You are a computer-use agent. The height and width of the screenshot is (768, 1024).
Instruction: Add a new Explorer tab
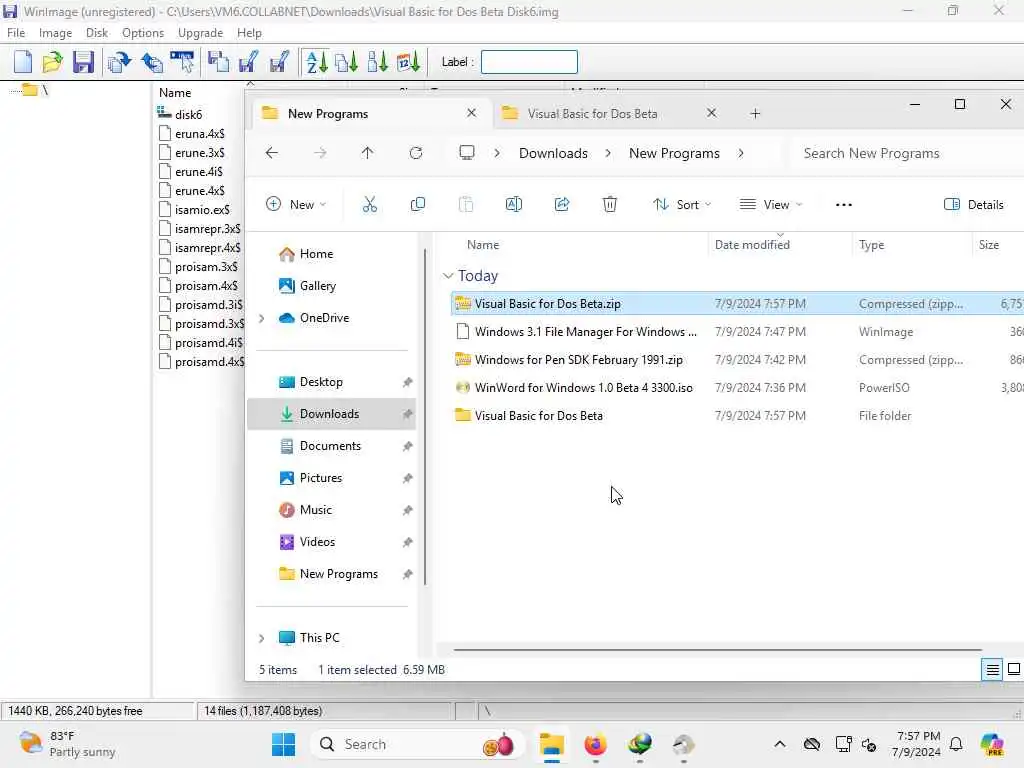(755, 114)
